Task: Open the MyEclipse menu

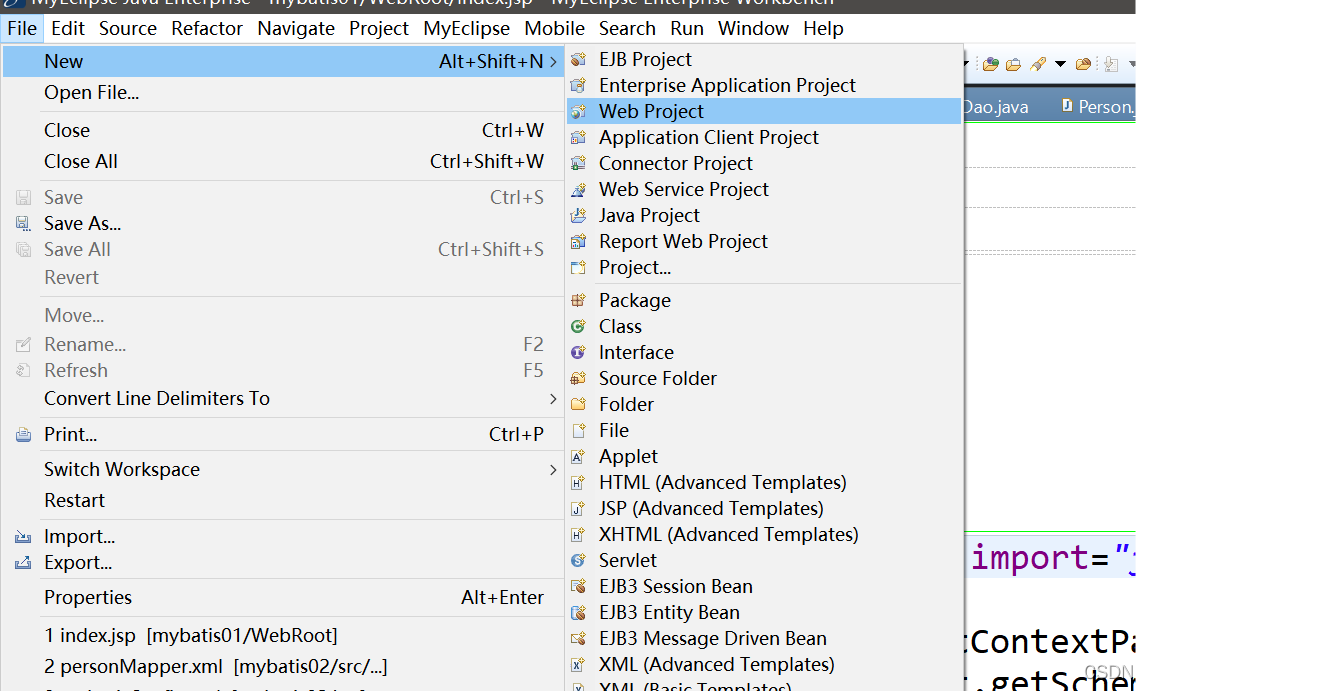Action: point(467,29)
